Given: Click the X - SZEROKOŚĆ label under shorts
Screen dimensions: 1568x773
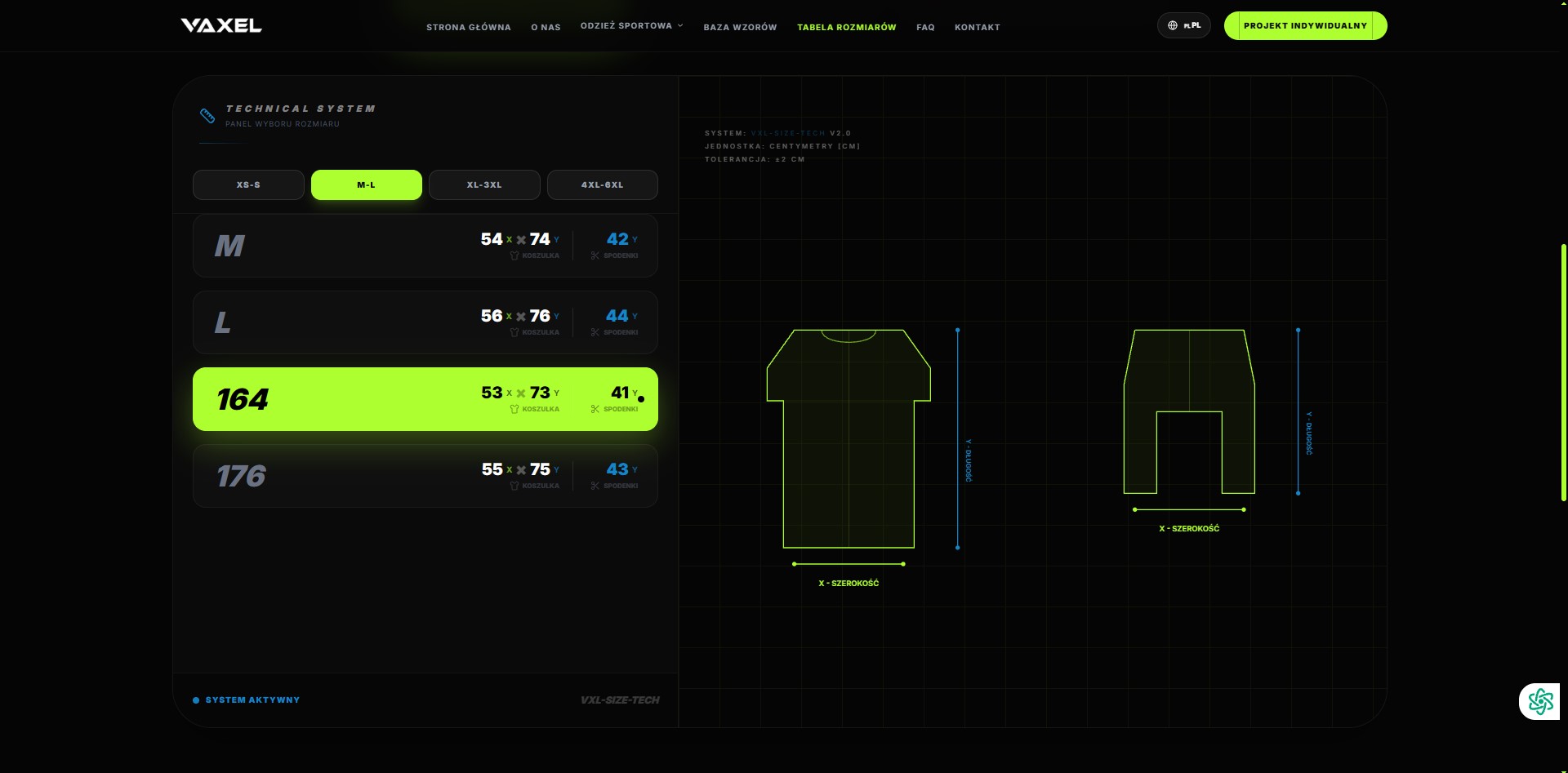Looking at the screenshot, I should (x=1189, y=529).
